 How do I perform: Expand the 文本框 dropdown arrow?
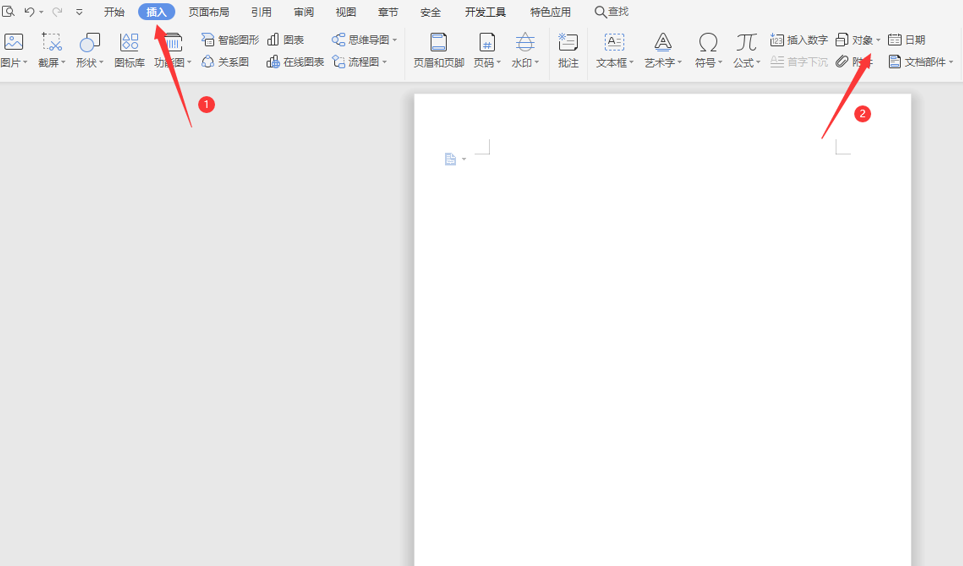point(631,63)
